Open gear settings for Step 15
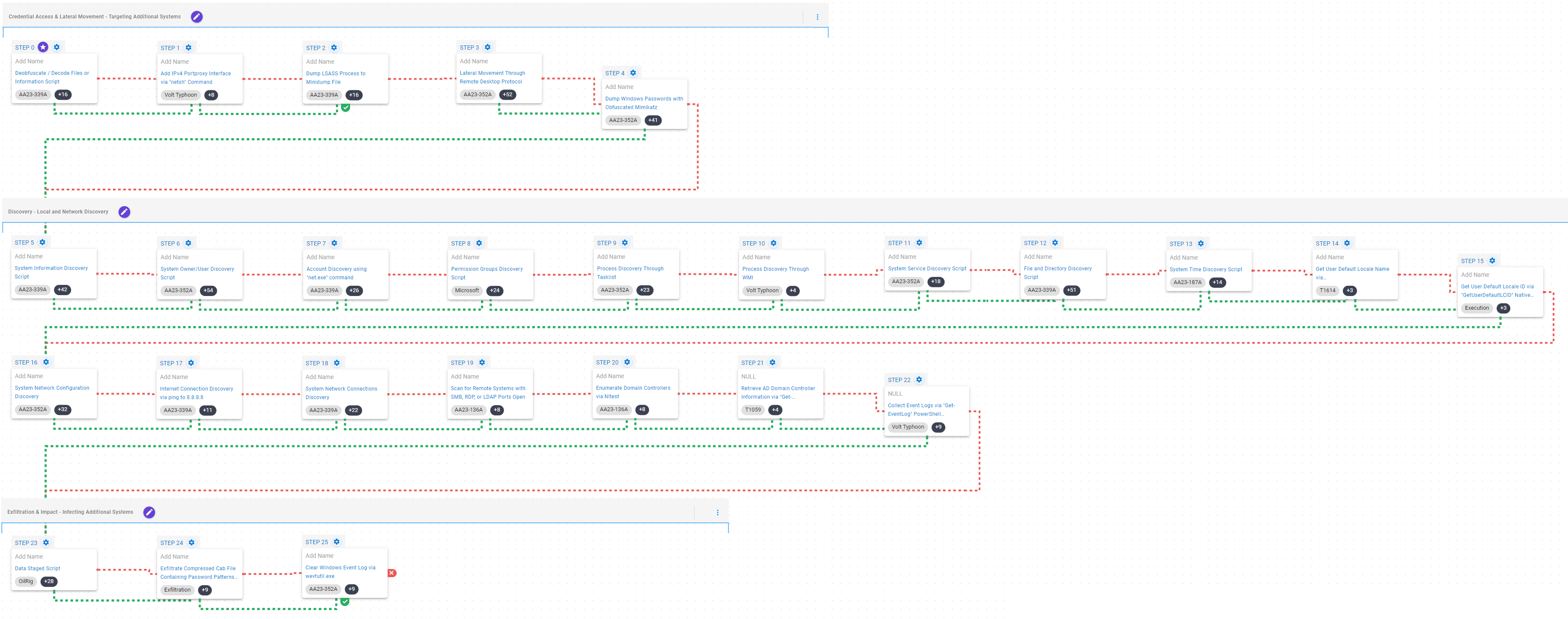Viewport: 1568px width, 619px height. [x=1492, y=261]
